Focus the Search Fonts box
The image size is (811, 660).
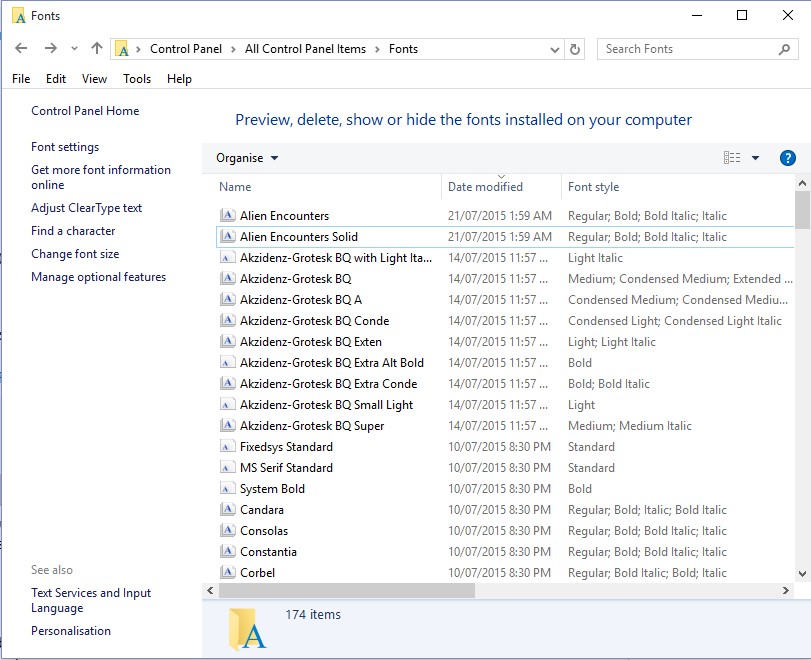coord(697,49)
